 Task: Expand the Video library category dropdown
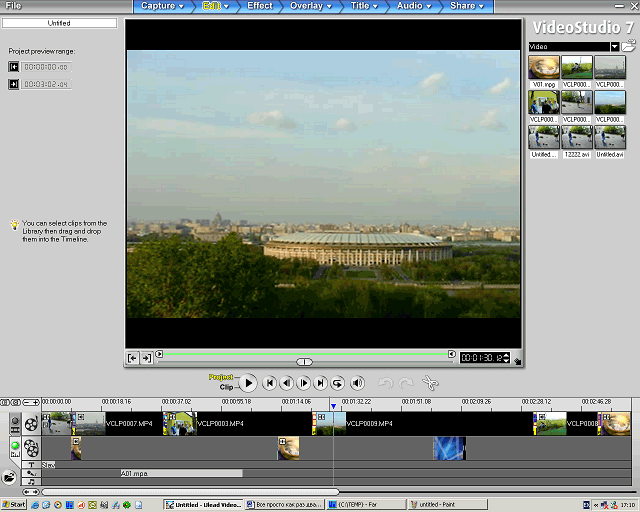614,46
